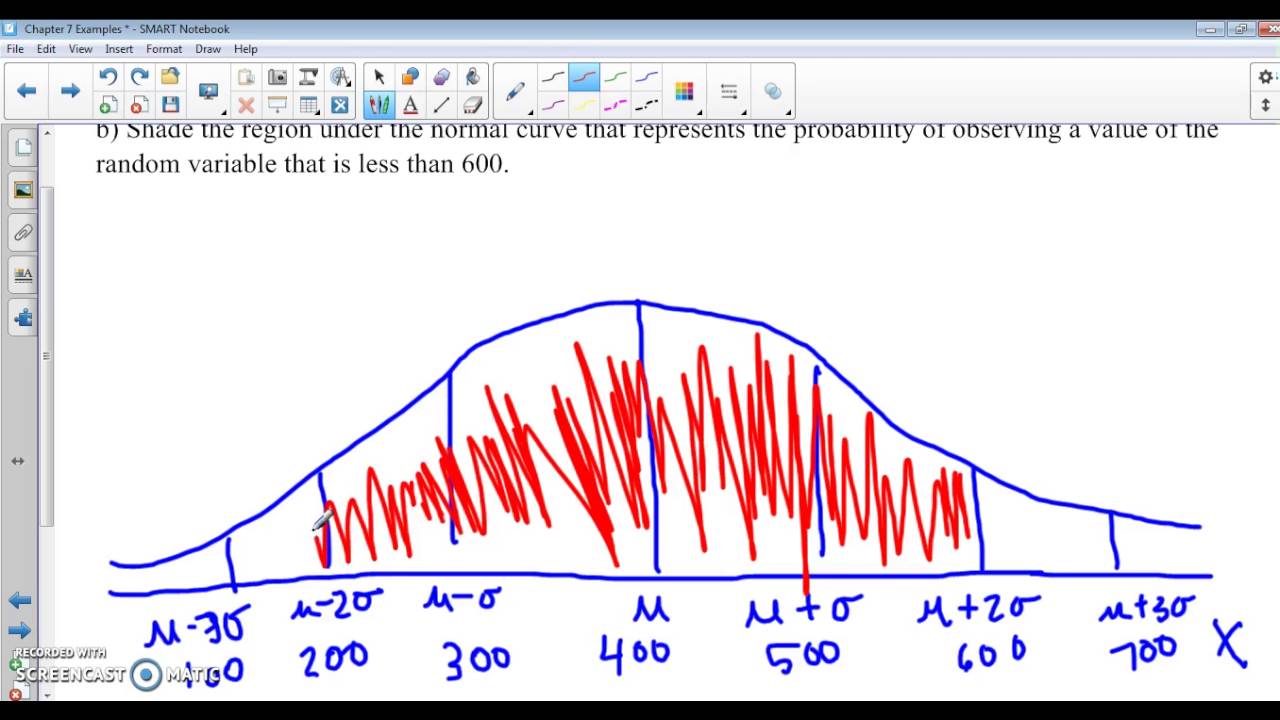The width and height of the screenshot is (1280, 720).
Task: Select the Text tool
Action: 410,105
